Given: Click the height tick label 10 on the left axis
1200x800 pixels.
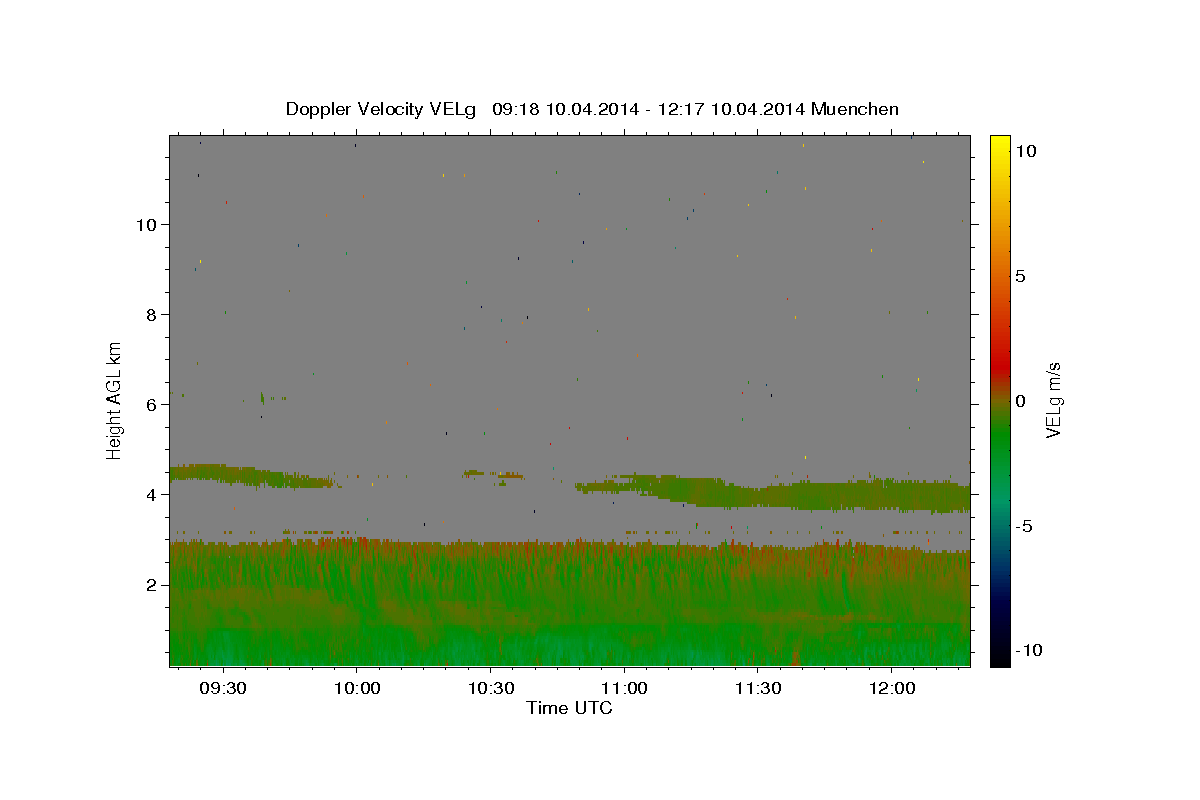Looking at the screenshot, I should 149,225.
